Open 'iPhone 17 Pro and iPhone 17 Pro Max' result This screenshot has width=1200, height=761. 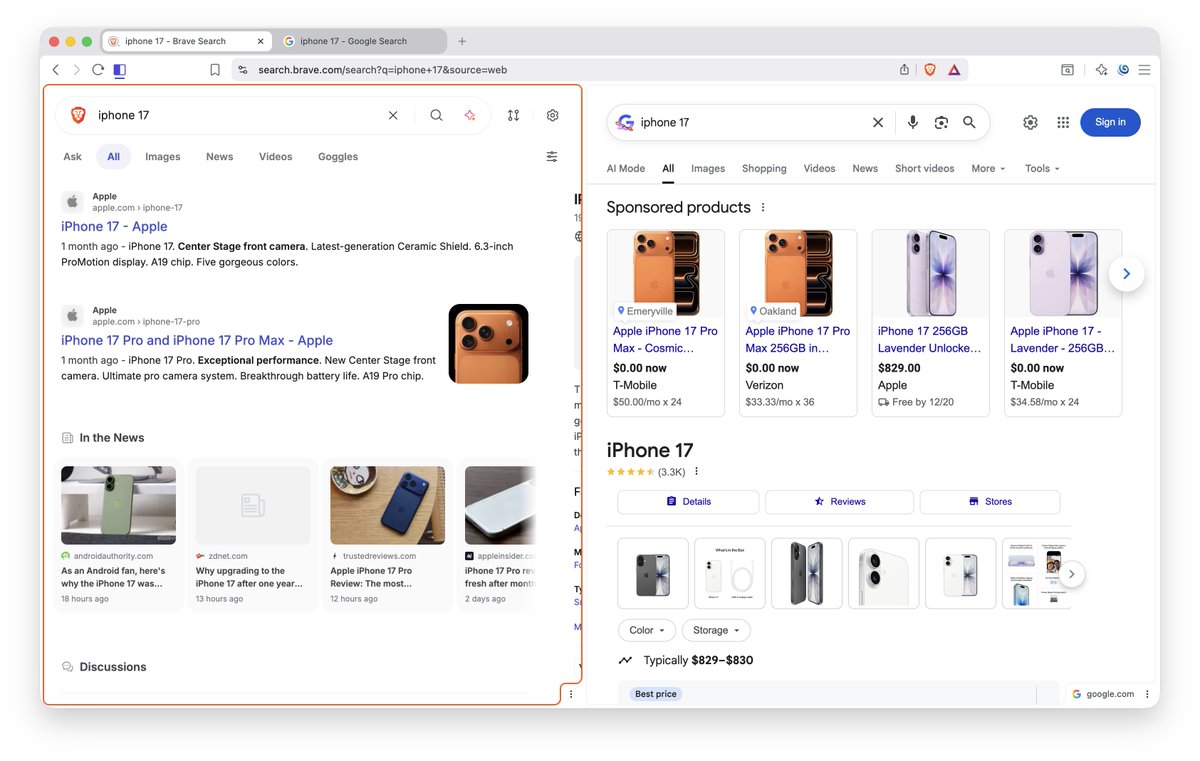click(197, 340)
